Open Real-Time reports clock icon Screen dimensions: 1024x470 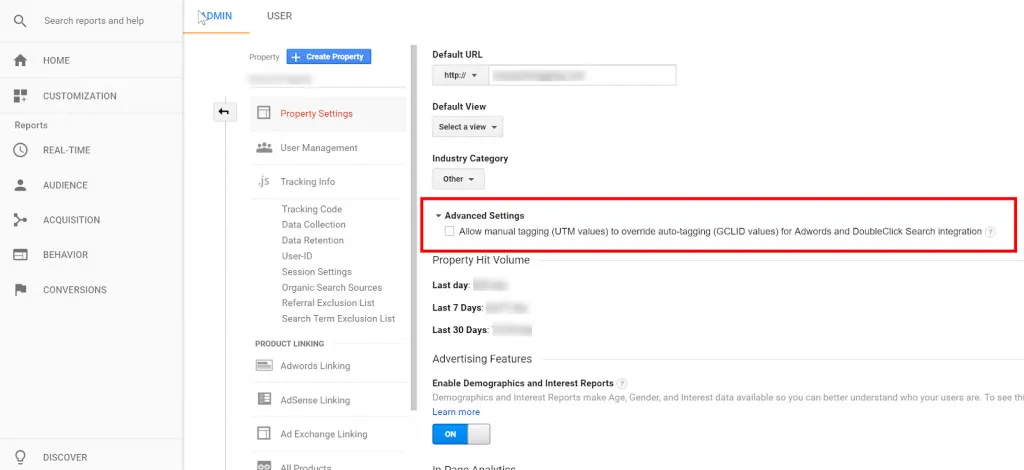20,150
